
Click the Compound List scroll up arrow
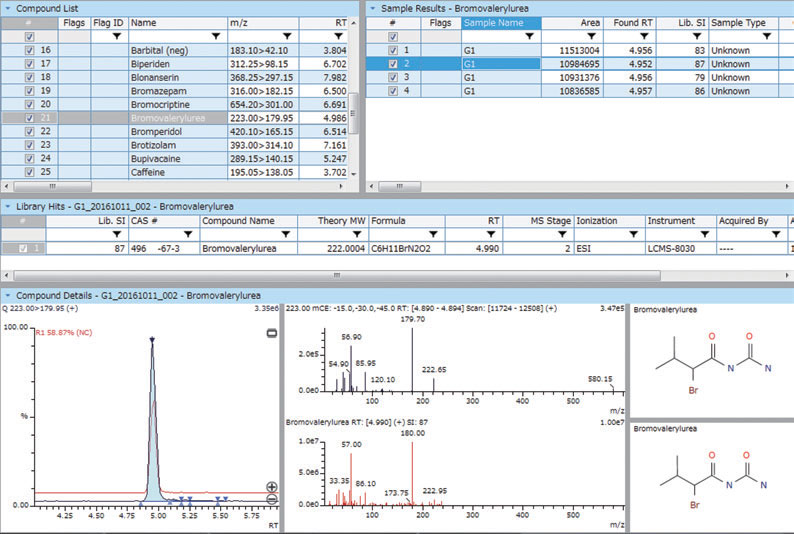pyautogui.click(x=353, y=23)
